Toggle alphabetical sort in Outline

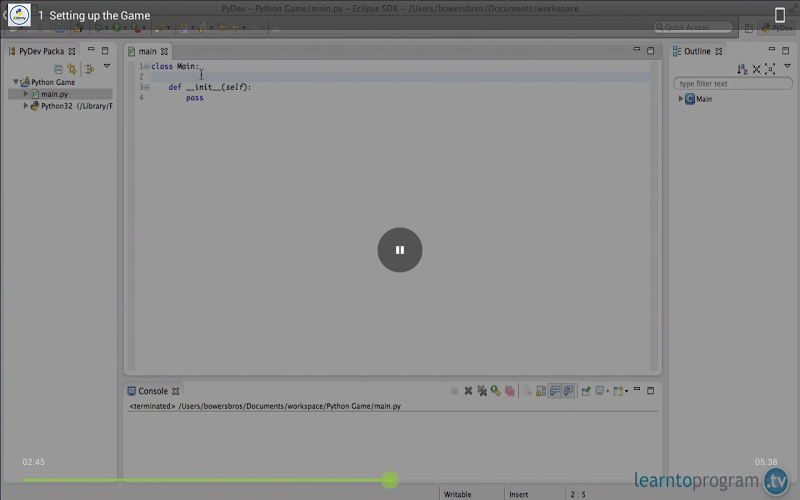pos(742,69)
